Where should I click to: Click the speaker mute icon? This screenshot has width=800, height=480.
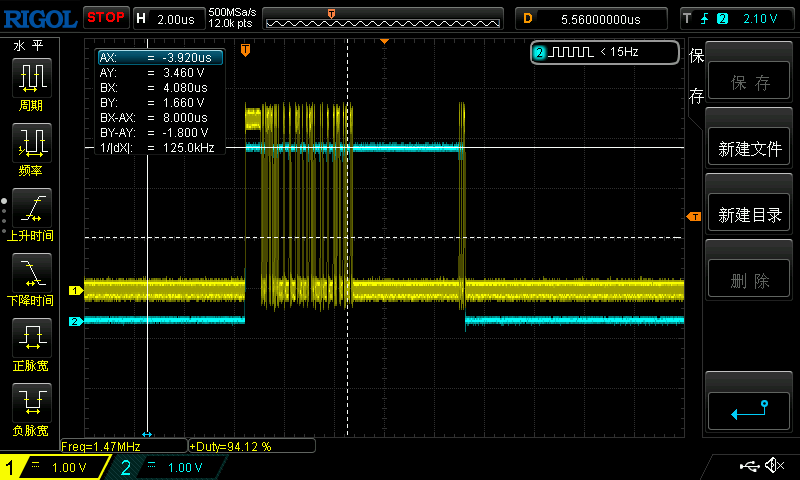tap(774, 466)
